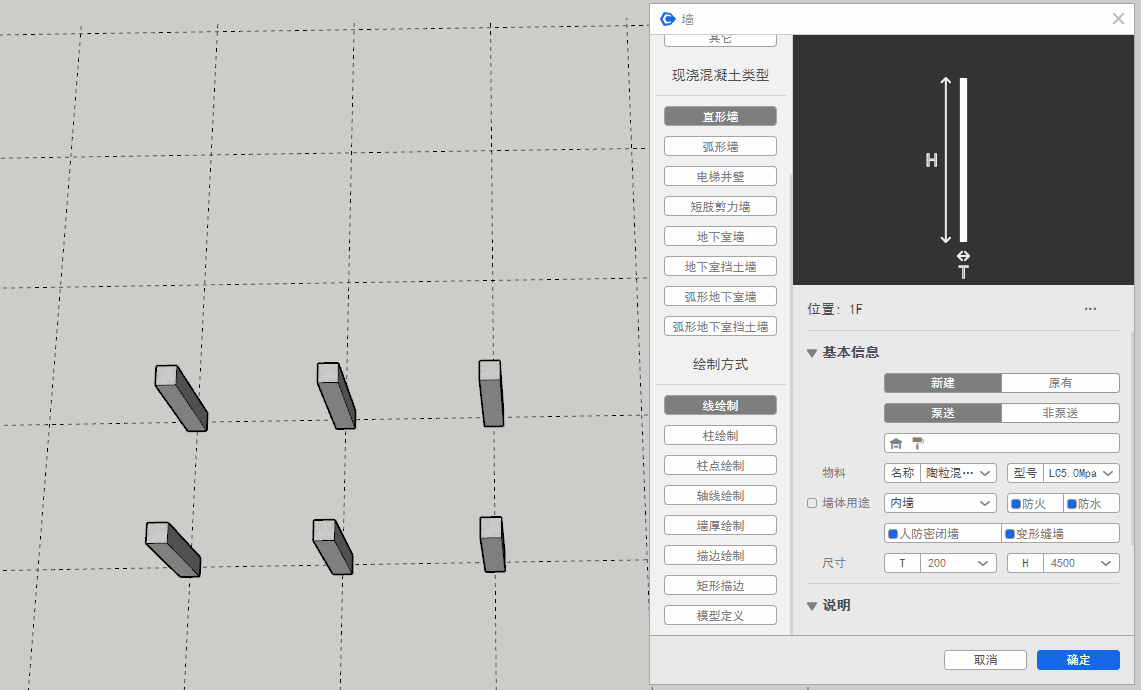Switch to the 非泵送 option

point(1060,413)
